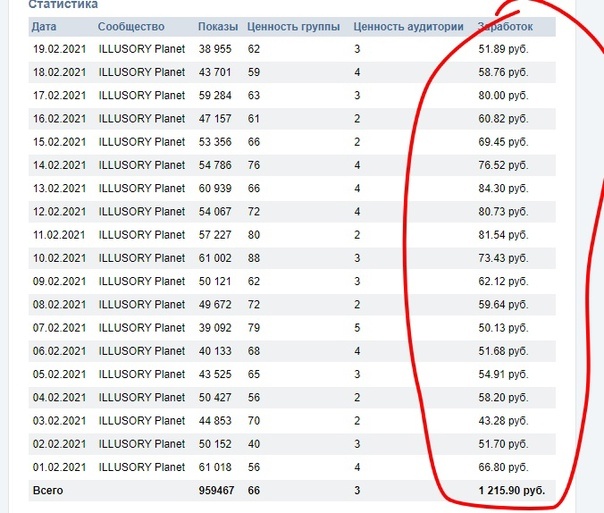Select the date 11.02.2021
Viewport: 604px width, 513px height.
(x=59, y=235)
